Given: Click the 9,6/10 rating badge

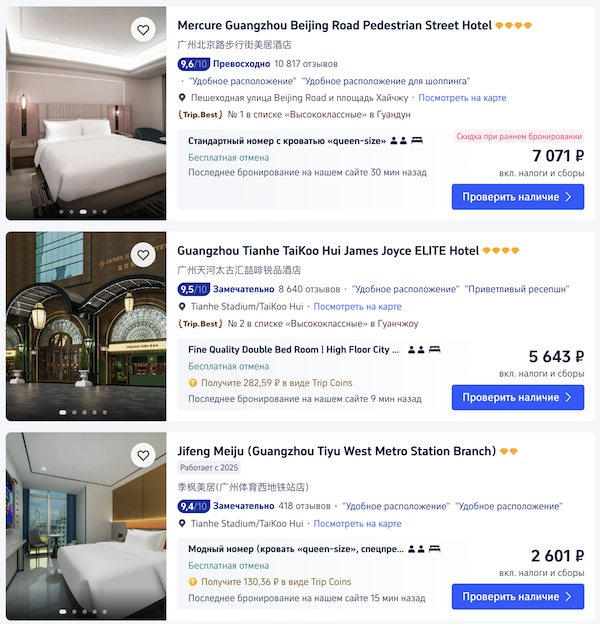Looking at the screenshot, I should click(193, 64).
